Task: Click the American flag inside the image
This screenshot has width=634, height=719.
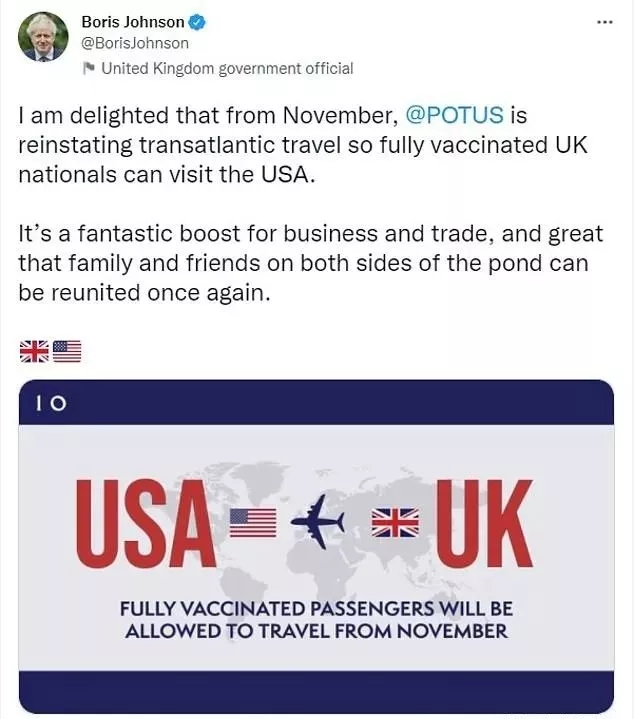Action: (251, 522)
